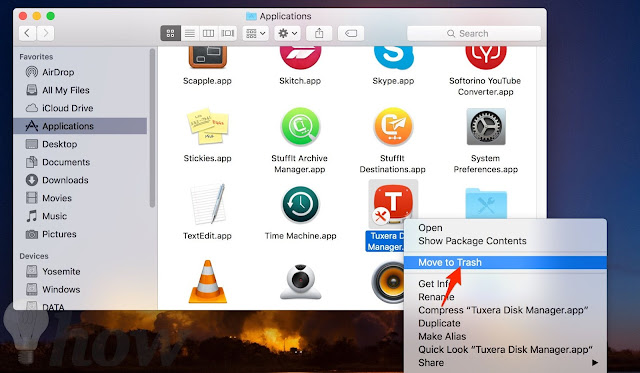Open the Action gear menu
Screen dimensions: 640x373
point(287,33)
